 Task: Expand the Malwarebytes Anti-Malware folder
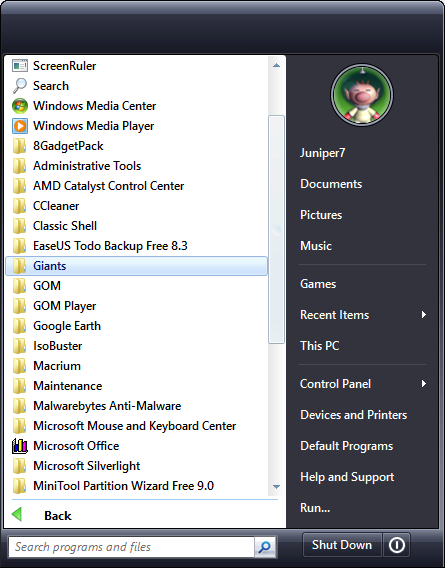click(x=137, y=406)
